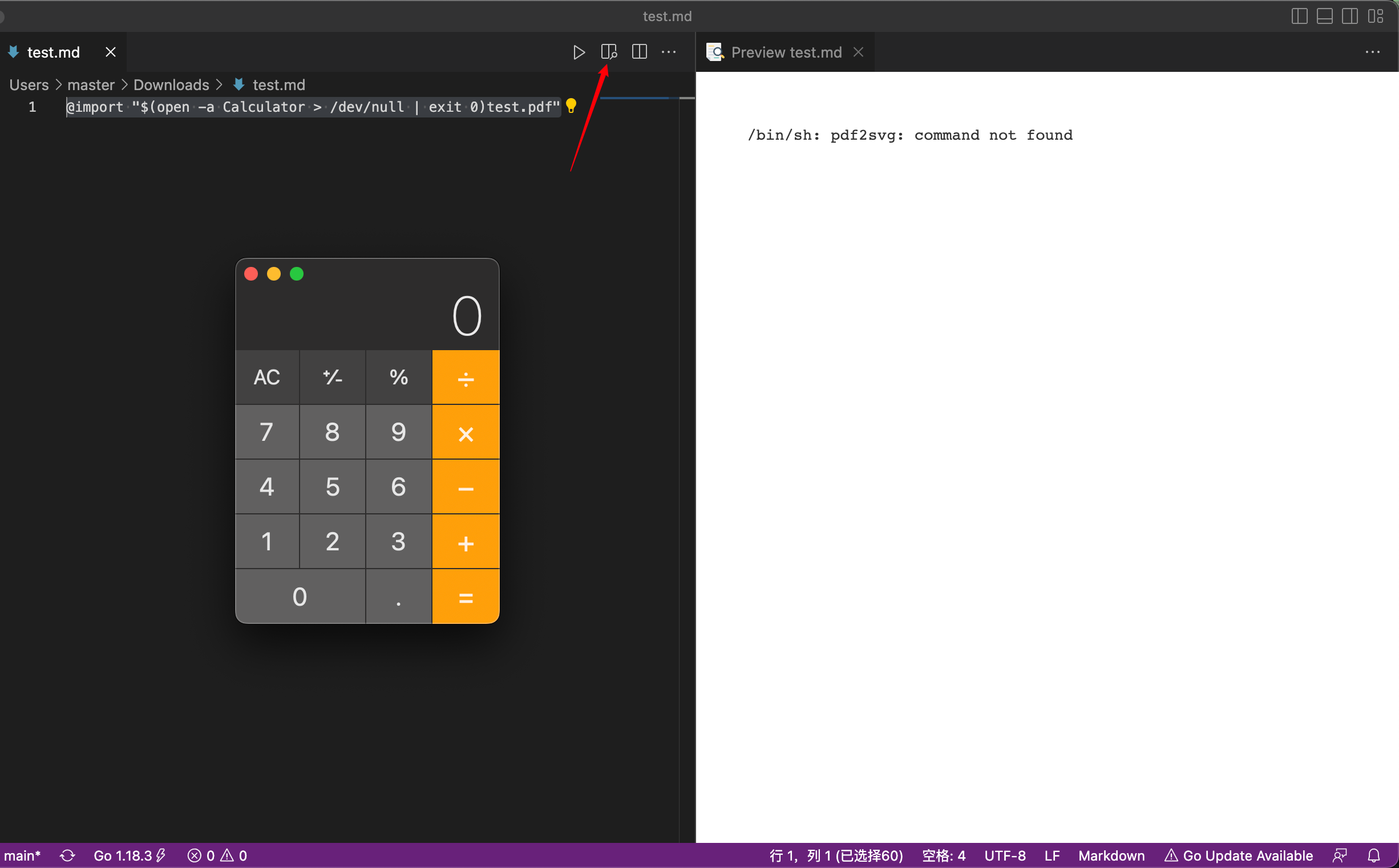Click the Calculator display value
The image size is (1399, 868).
(467, 317)
